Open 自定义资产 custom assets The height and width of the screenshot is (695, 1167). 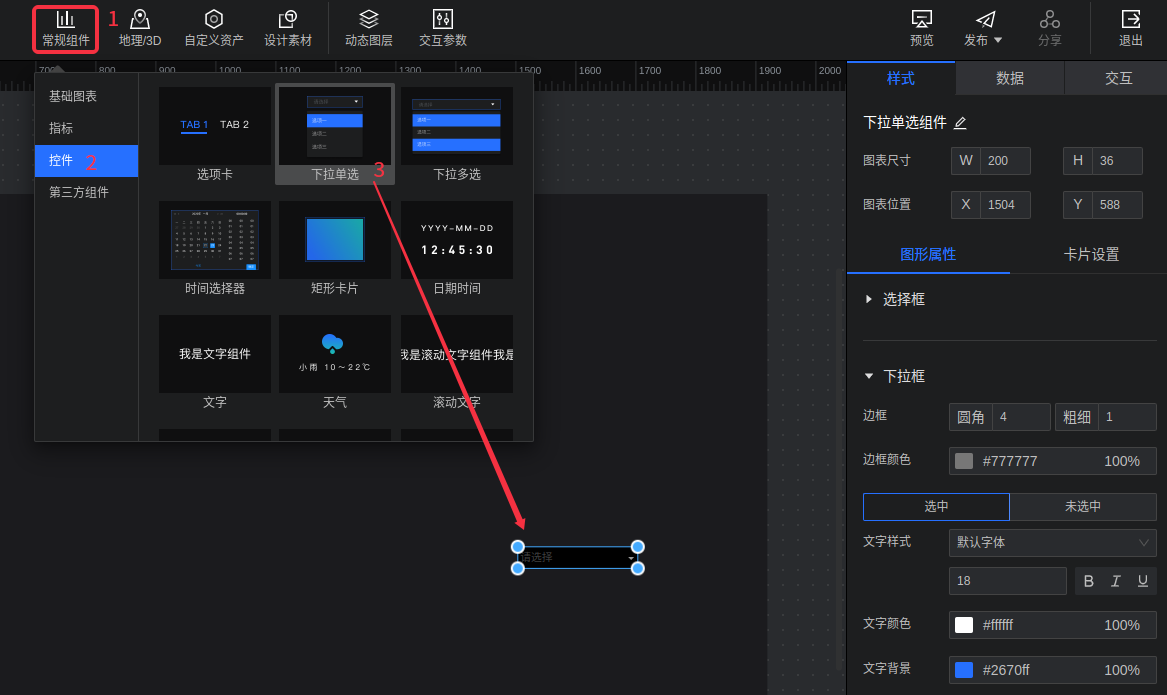pos(213,29)
